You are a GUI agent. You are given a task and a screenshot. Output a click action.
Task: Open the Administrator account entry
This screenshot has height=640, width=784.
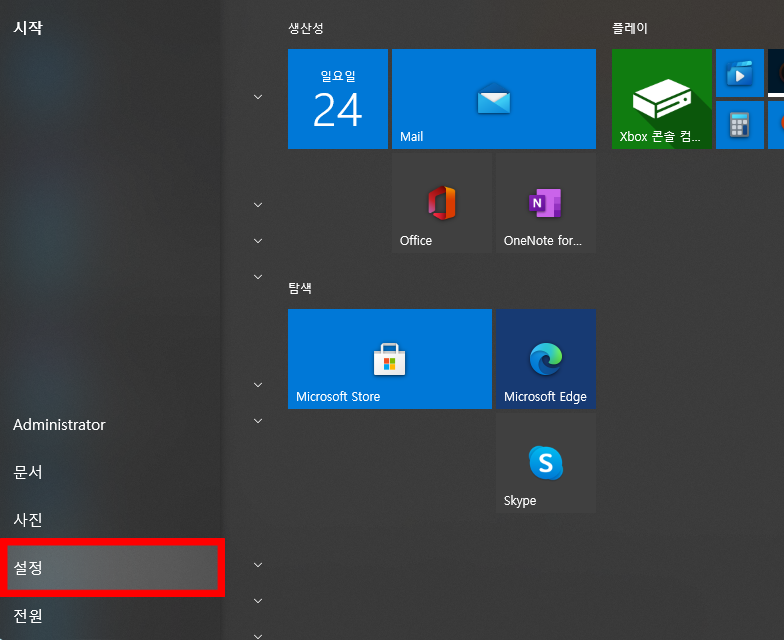pos(112,424)
